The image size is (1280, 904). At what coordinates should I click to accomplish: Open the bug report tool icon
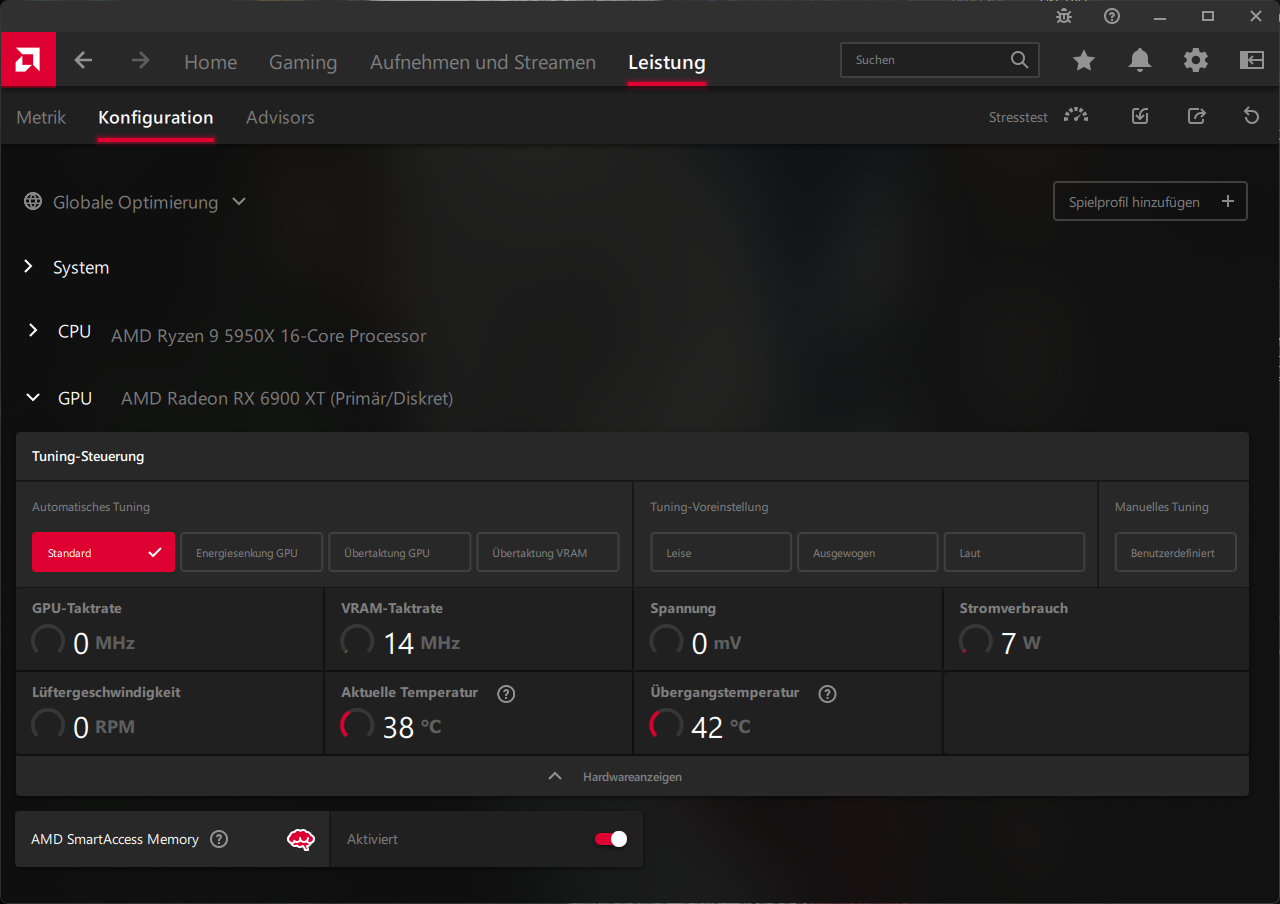1064,16
